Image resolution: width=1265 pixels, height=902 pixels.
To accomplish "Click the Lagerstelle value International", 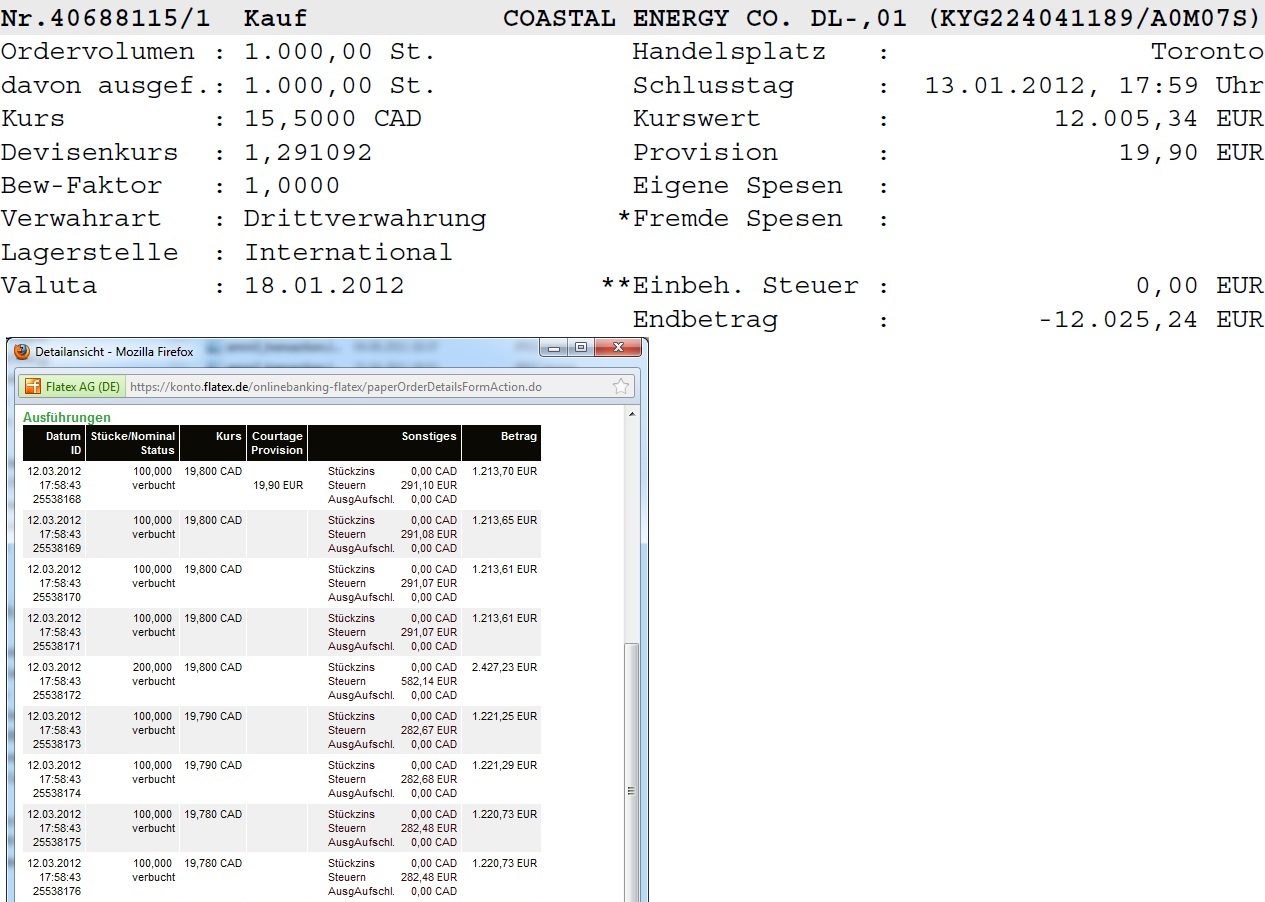I will pyautogui.click(x=348, y=252).
